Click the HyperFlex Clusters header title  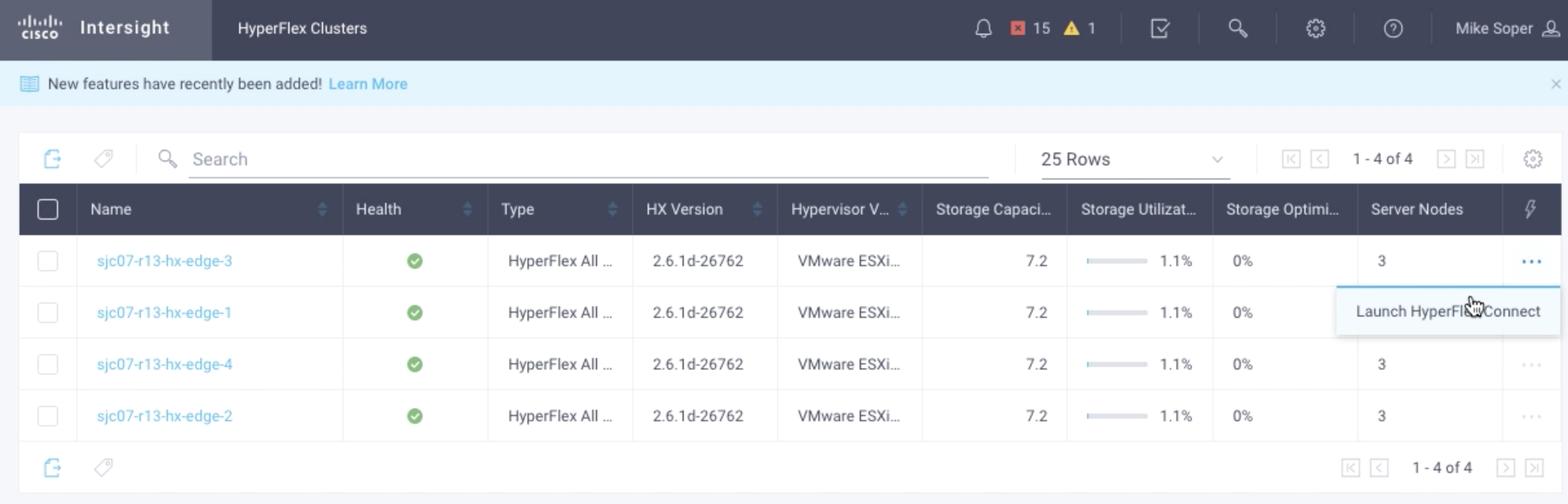pyautogui.click(x=302, y=28)
